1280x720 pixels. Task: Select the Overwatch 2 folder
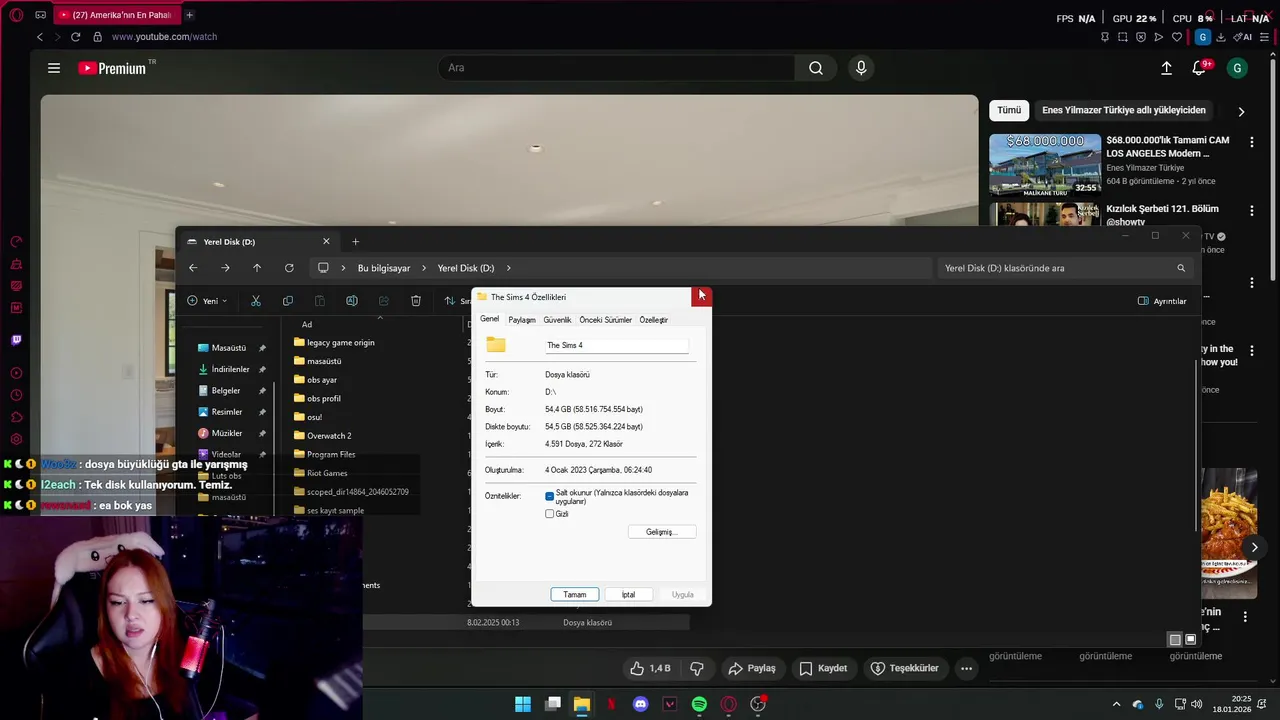click(322, 436)
